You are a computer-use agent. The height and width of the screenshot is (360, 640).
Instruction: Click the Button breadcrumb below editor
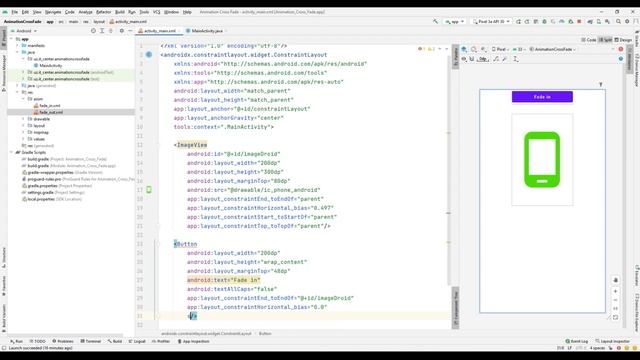[x=265, y=333]
